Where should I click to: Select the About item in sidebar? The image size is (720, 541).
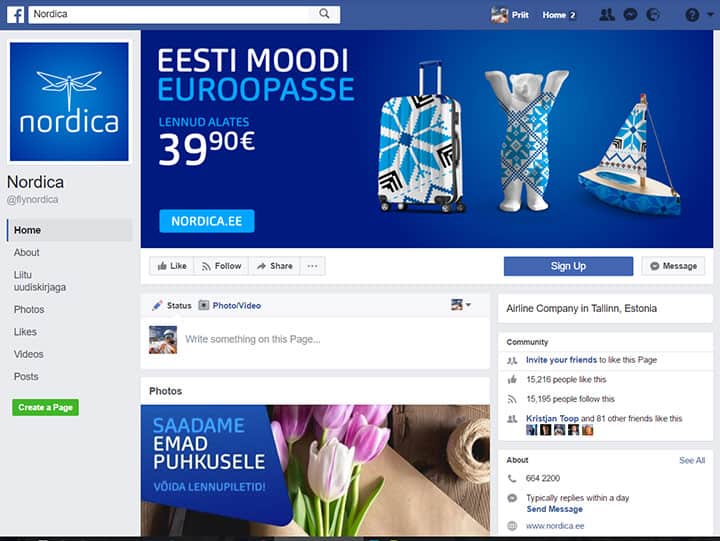(x=27, y=253)
